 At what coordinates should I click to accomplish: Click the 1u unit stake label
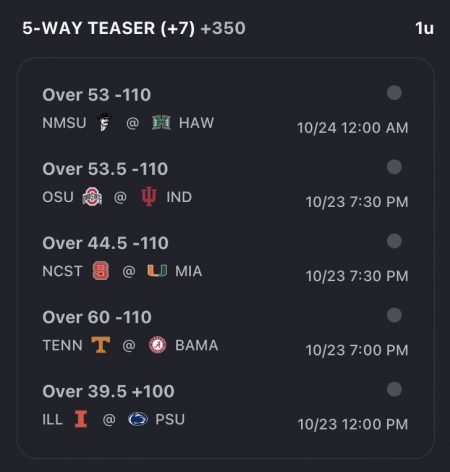424,28
